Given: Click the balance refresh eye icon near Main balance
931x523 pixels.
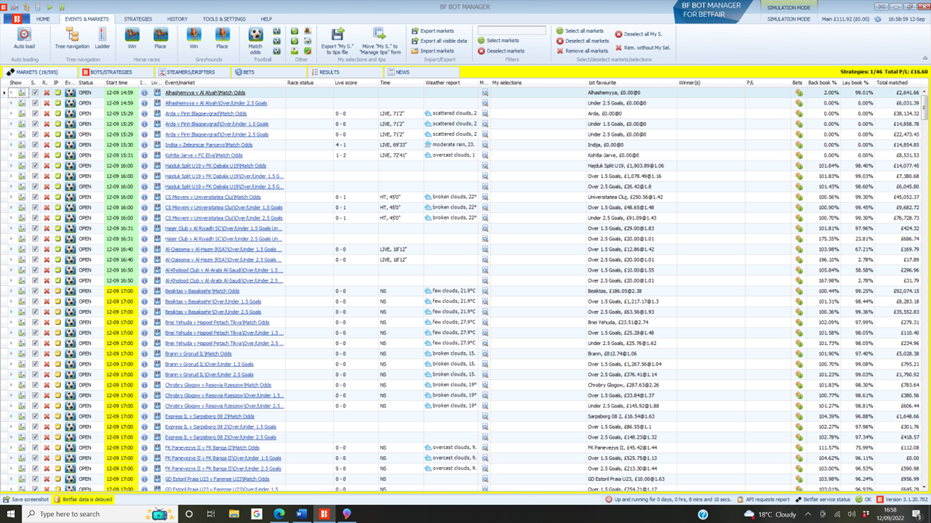Looking at the screenshot, I should (x=878, y=19).
